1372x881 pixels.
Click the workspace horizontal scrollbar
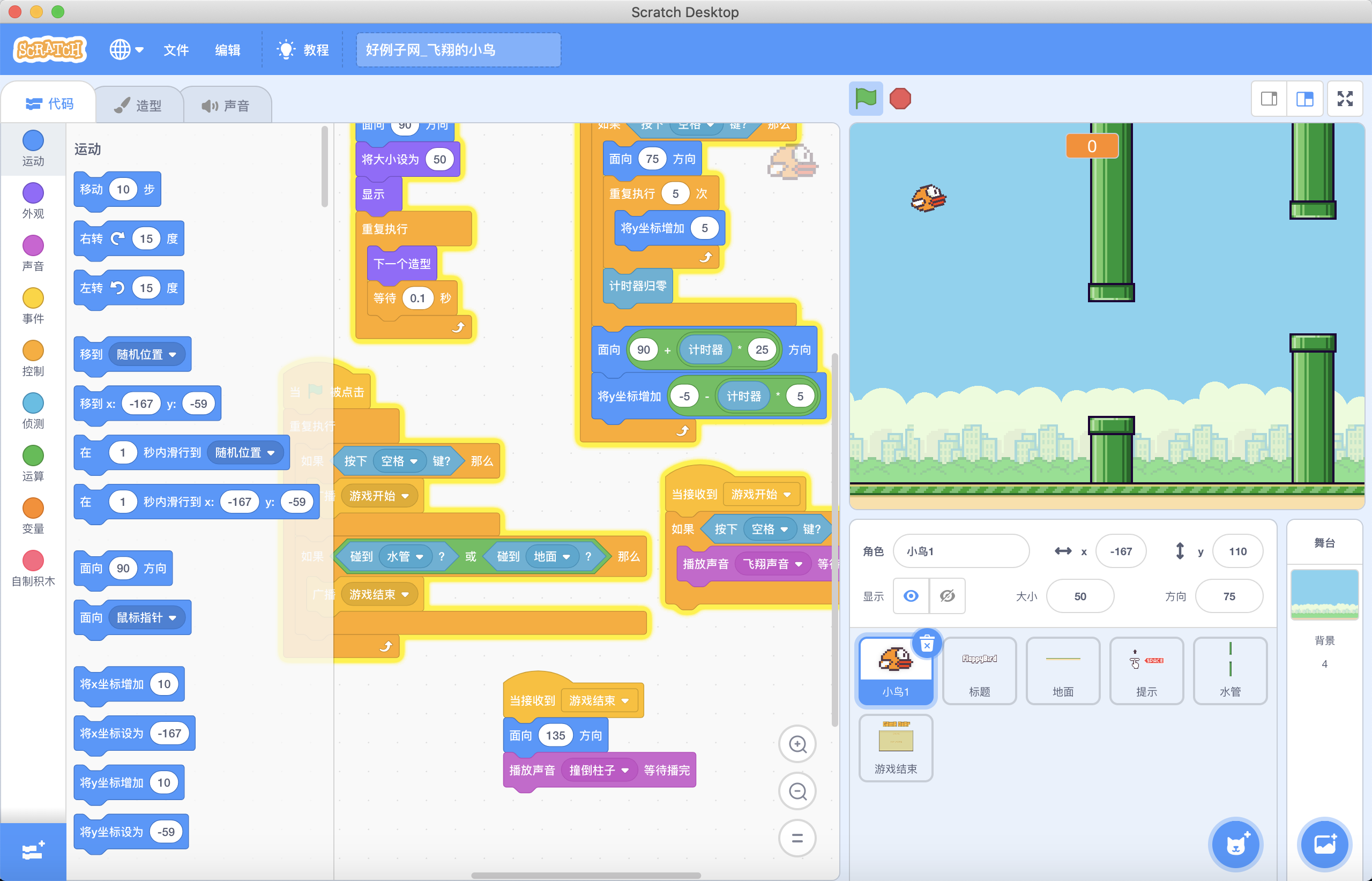[x=586, y=875]
